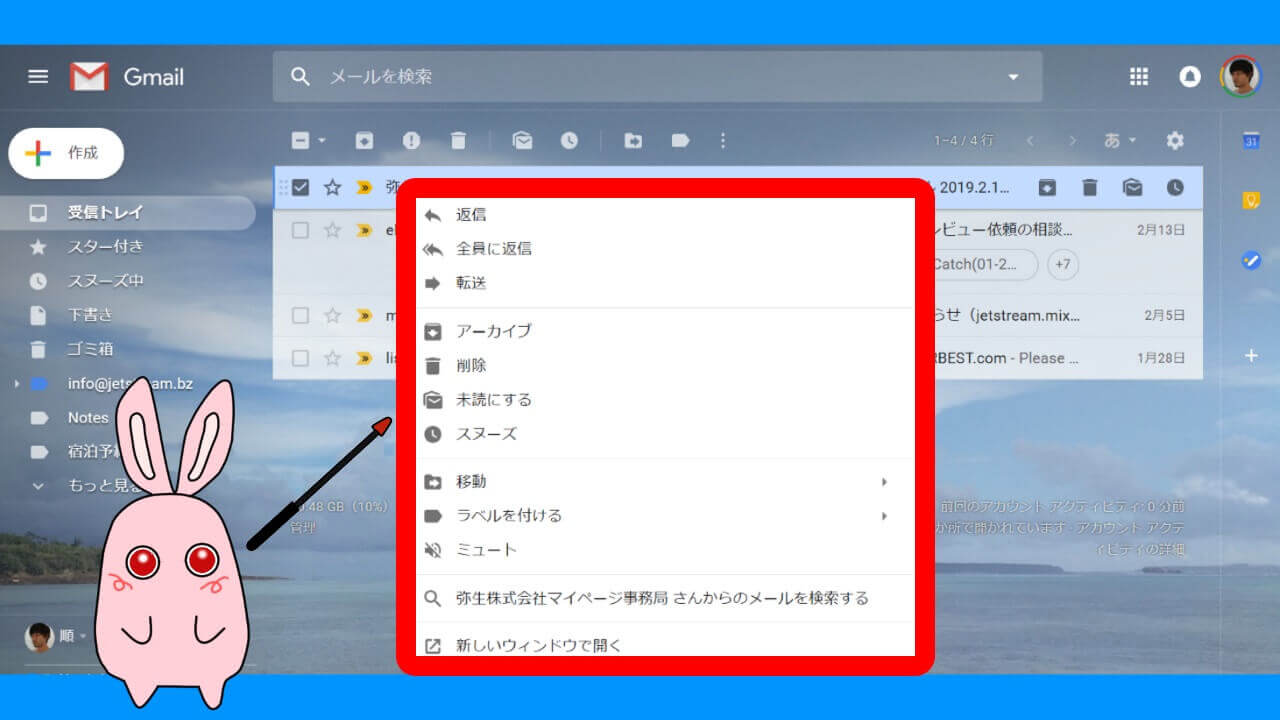Click the report spam icon in toolbar
This screenshot has width=1280, height=720.
pos(411,140)
